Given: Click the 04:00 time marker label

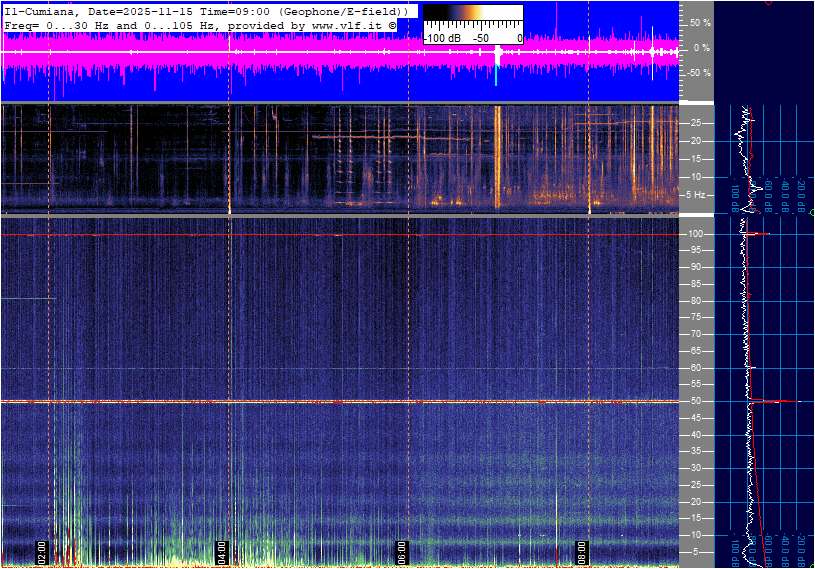Looking at the screenshot, I should click(x=223, y=553).
